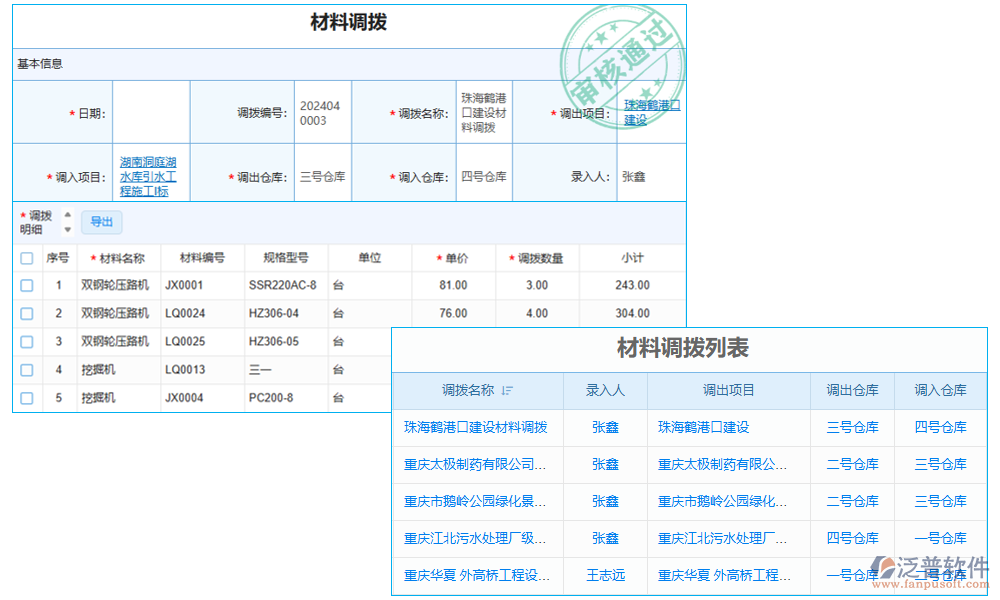Image resolution: width=1000 pixels, height=600 pixels.
Task: Check row 4 for 挖掘机 LQ0013
Action: click(26, 369)
